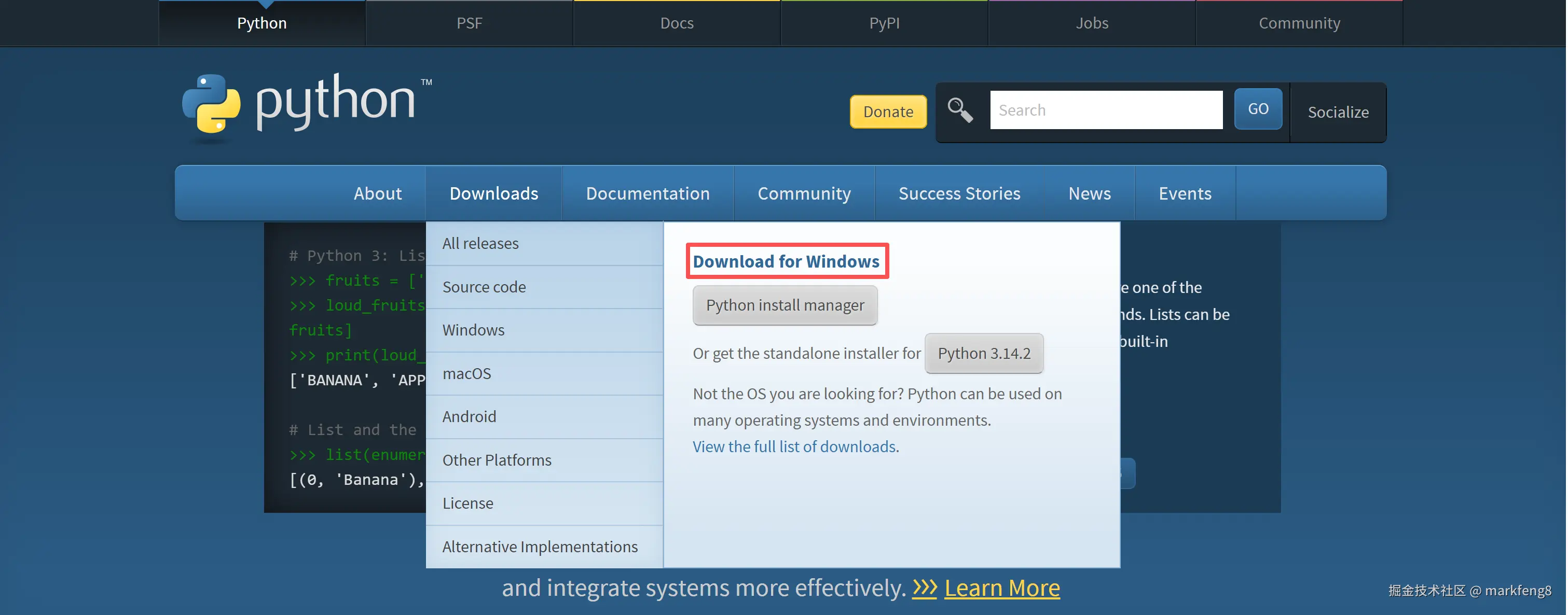Switch to the PyPI top tab
1568x615 pixels.
[x=884, y=23]
